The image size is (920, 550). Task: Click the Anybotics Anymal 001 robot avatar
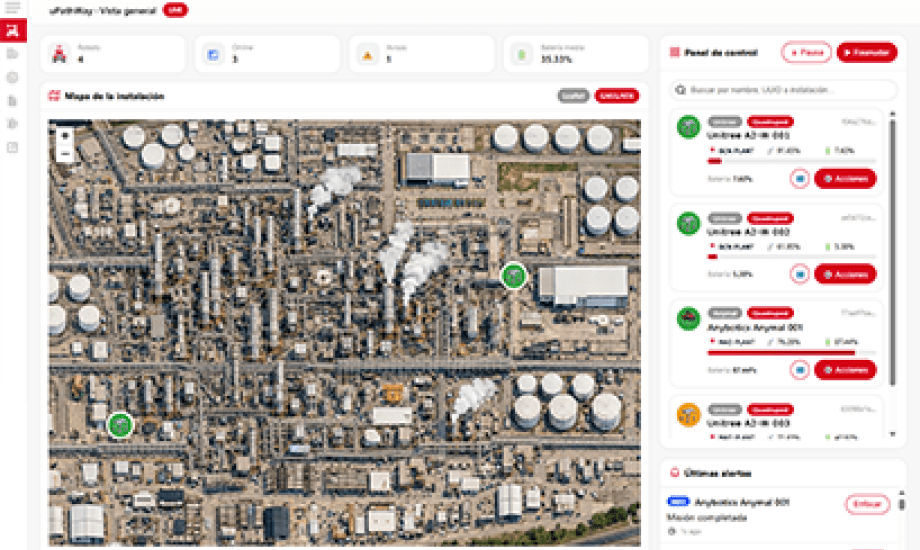[x=688, y=319]
